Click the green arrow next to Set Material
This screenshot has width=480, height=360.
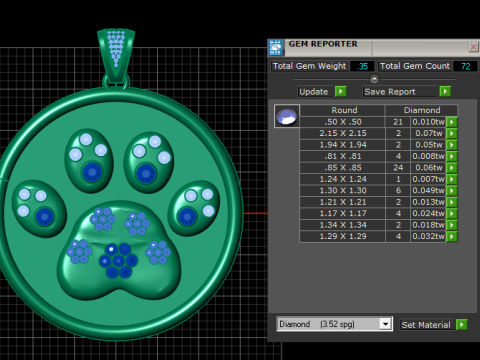(461, 324)
